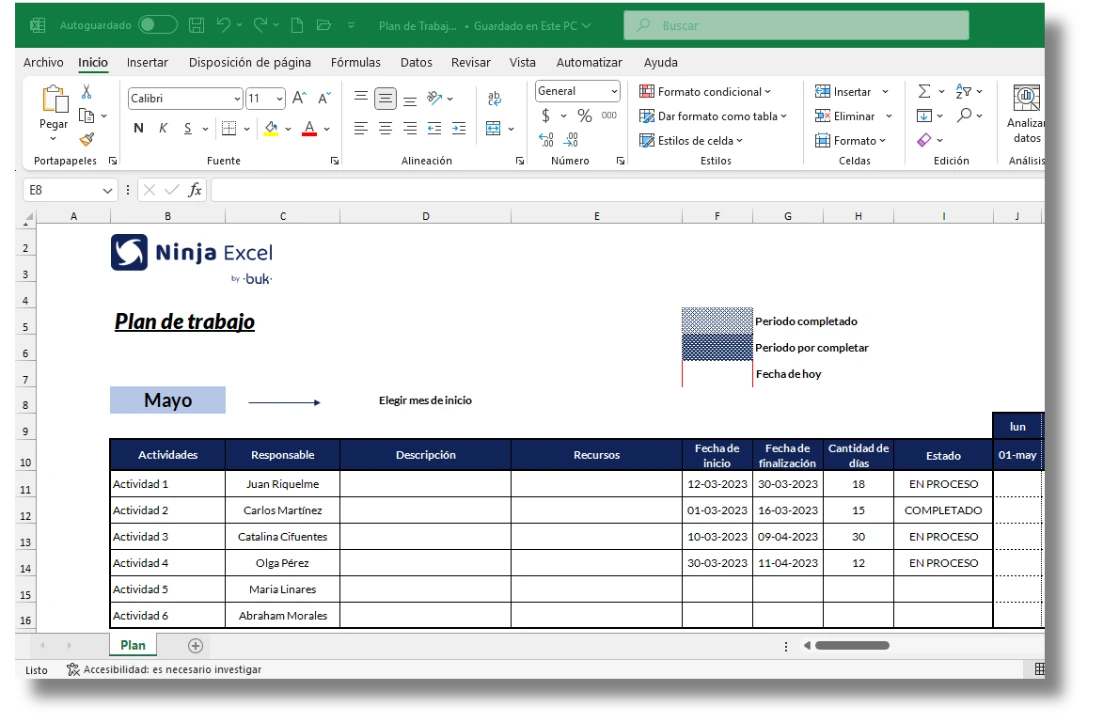The image size is (1095, 719).
Task: Click the Insertar cells button
Action: pyautogui.click(x=843, y=91)
